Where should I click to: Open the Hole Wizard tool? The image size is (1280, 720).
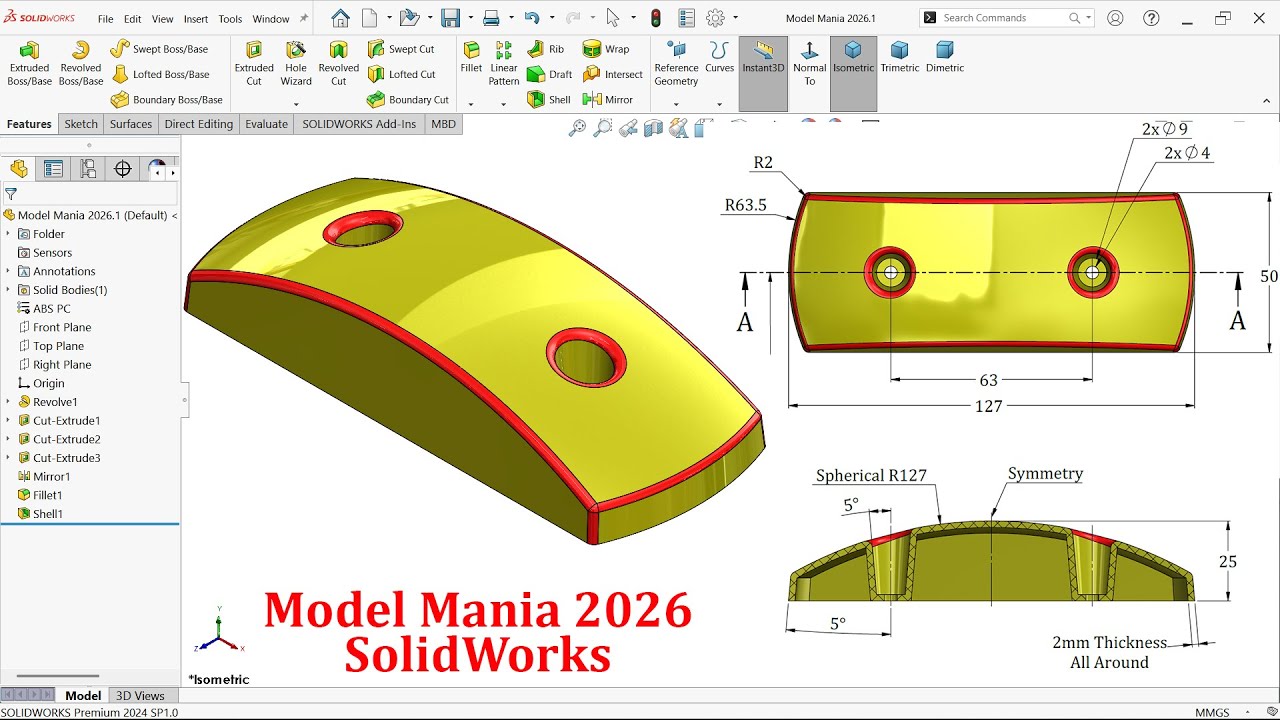[296, 64]
